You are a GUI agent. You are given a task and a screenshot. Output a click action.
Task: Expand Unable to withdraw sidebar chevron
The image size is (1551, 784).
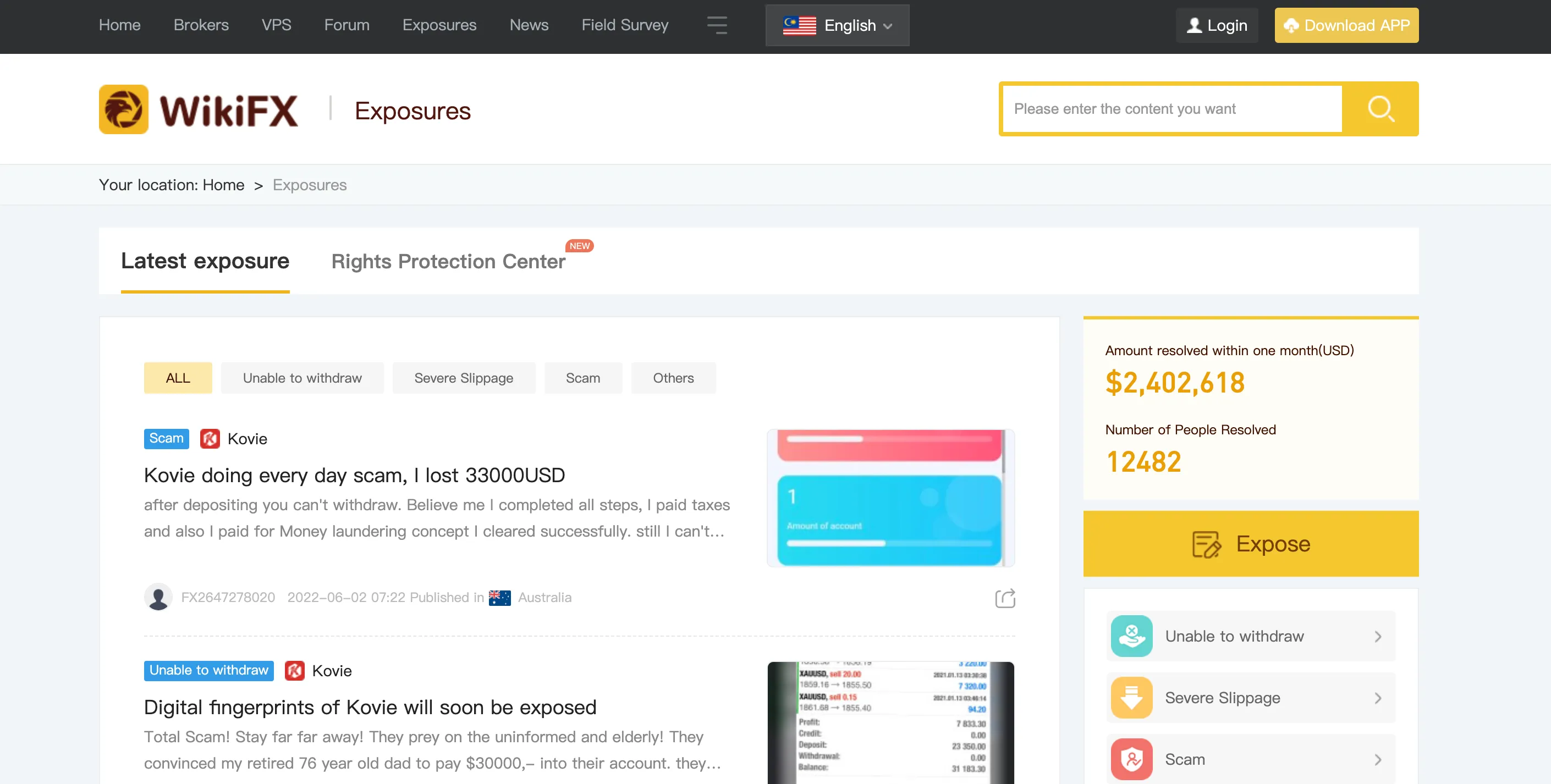[1378, 637]
